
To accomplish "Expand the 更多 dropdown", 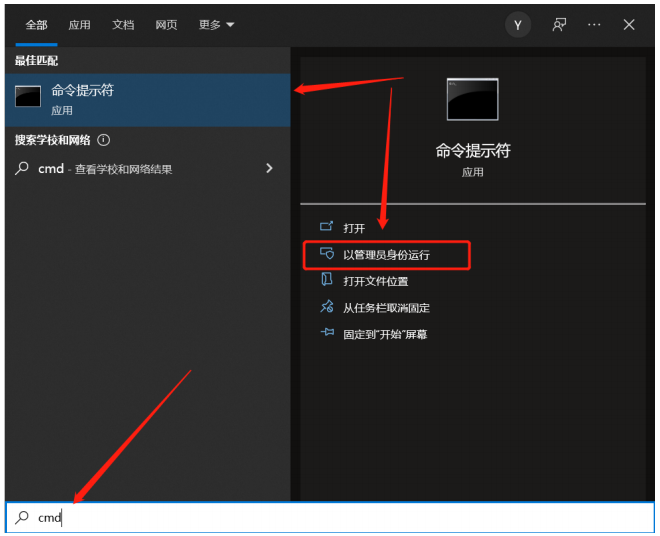I will click(x=216, y=25).
